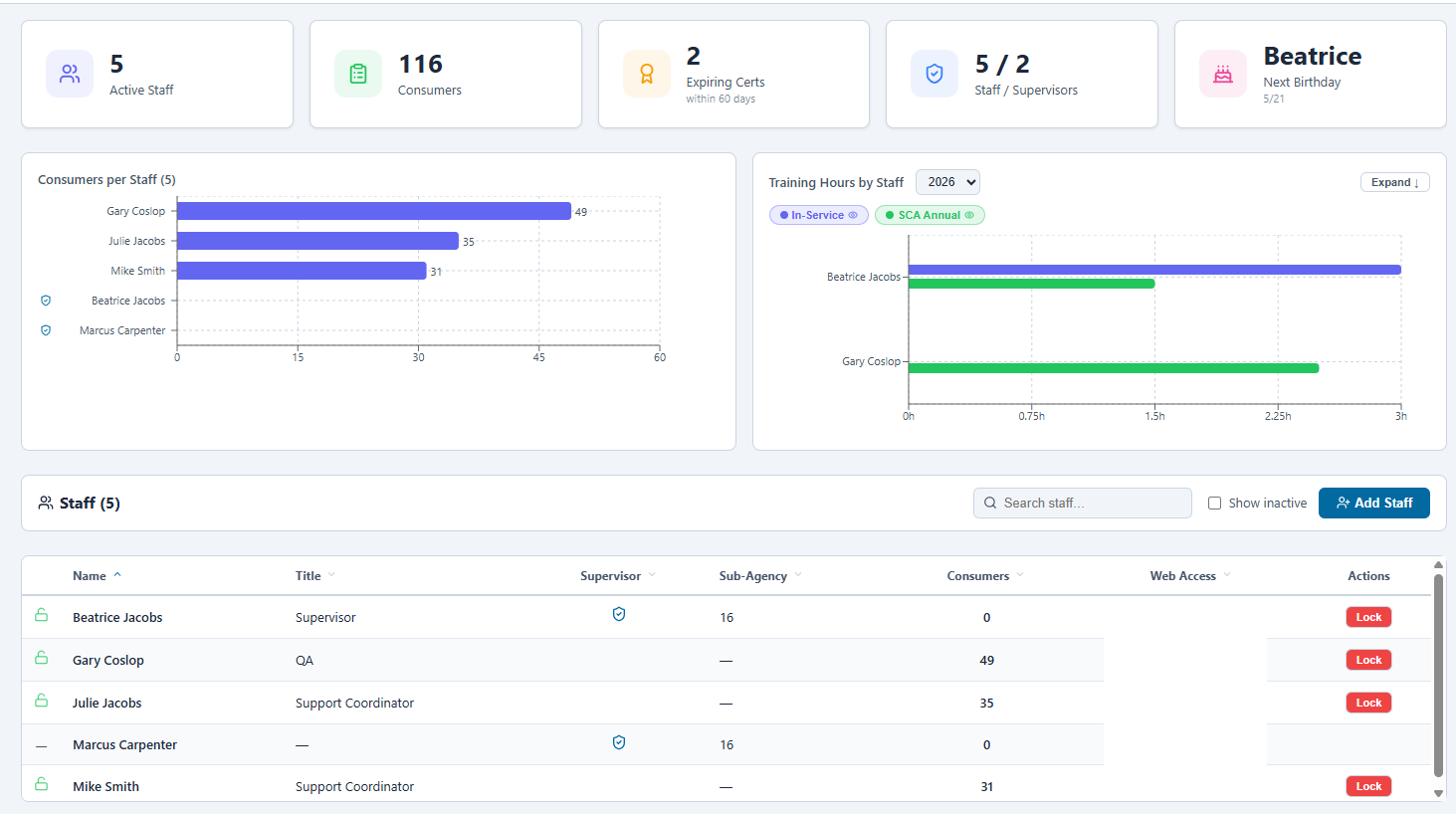The image size is (1456, 814).
Task: Click the Next Birthday cake icon
Action: point(1223,74)
